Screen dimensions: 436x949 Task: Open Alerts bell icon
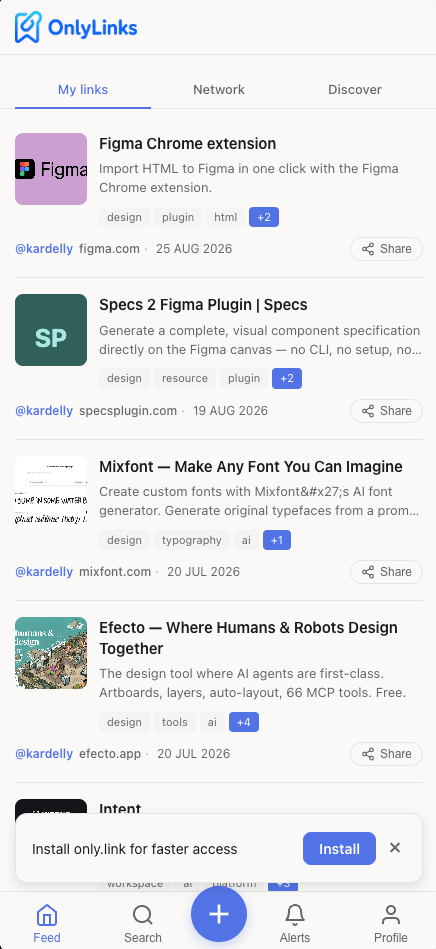tap(295, 915)
